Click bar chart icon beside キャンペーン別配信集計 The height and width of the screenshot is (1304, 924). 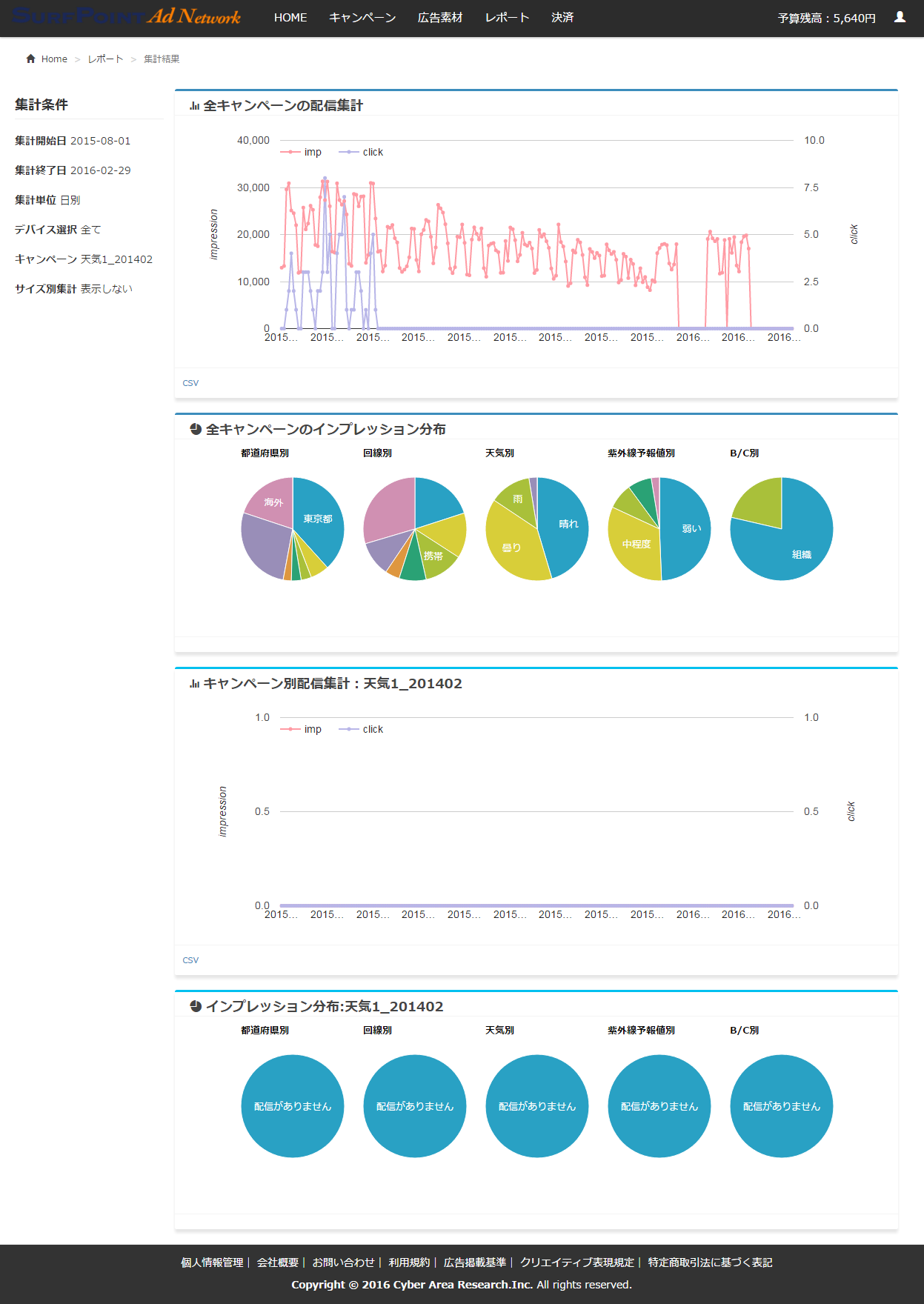(x=194, y=684)
